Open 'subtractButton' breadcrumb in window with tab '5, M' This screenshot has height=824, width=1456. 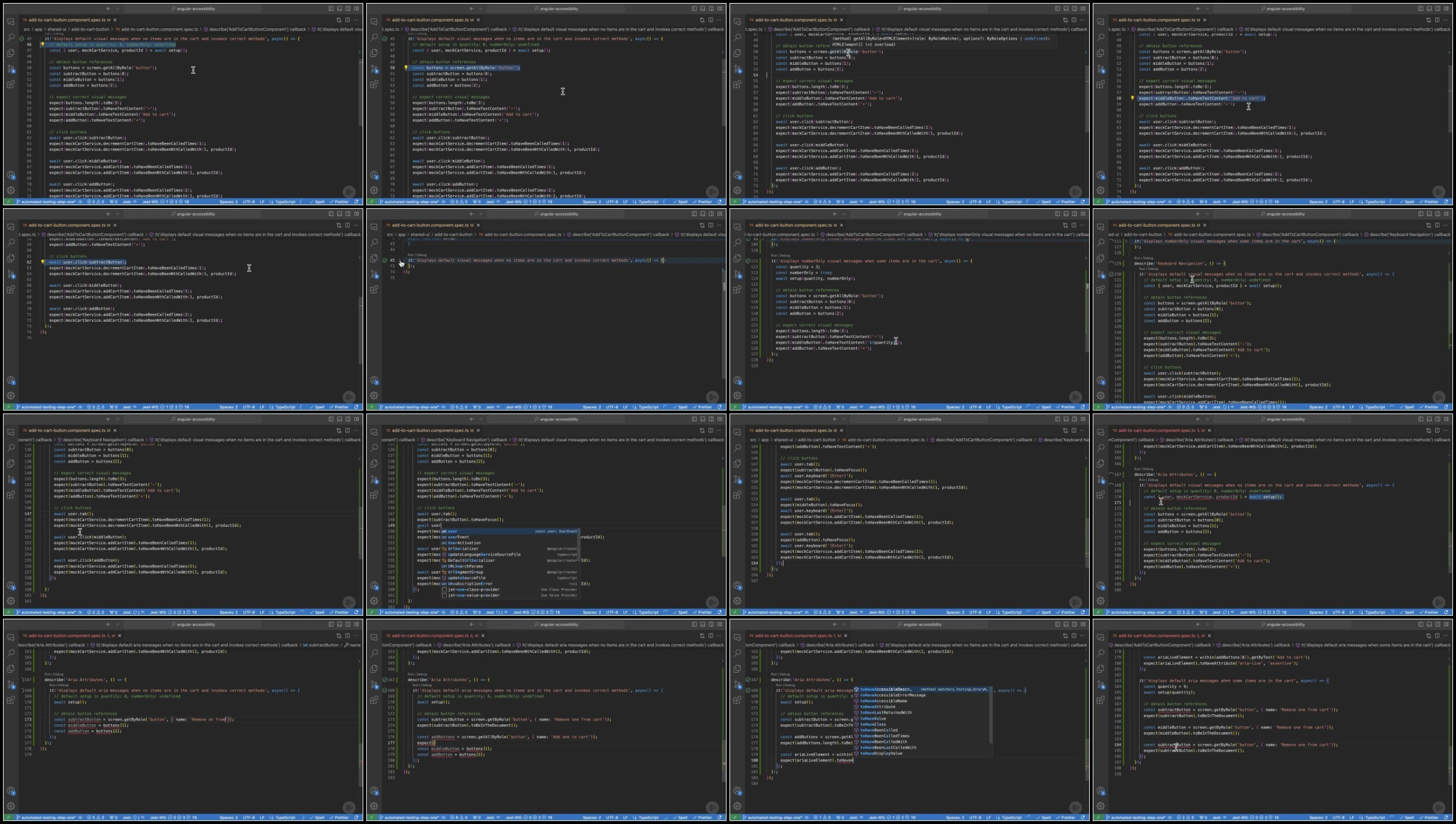click(x=321, y=645)
